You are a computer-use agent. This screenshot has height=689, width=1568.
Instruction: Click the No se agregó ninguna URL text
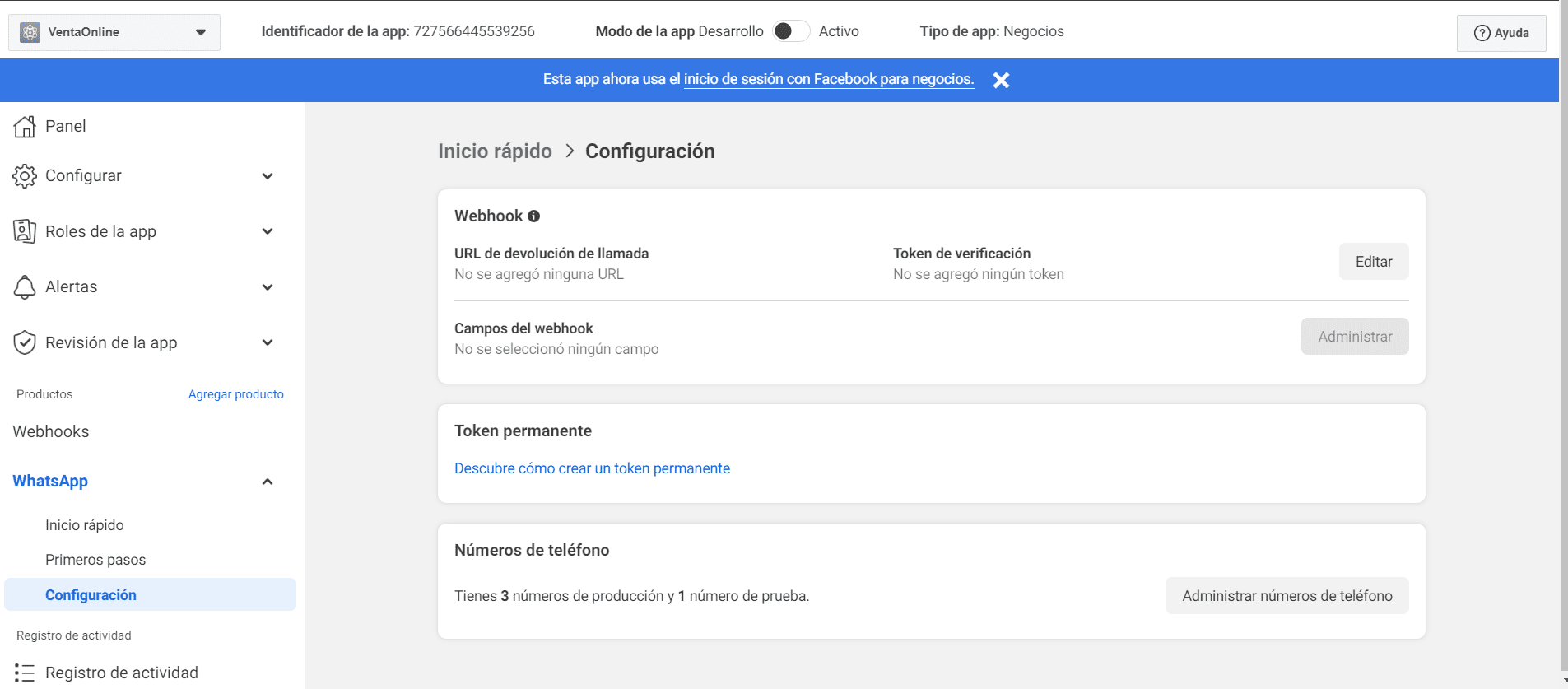pyautogui.click(x=539, y=274)
